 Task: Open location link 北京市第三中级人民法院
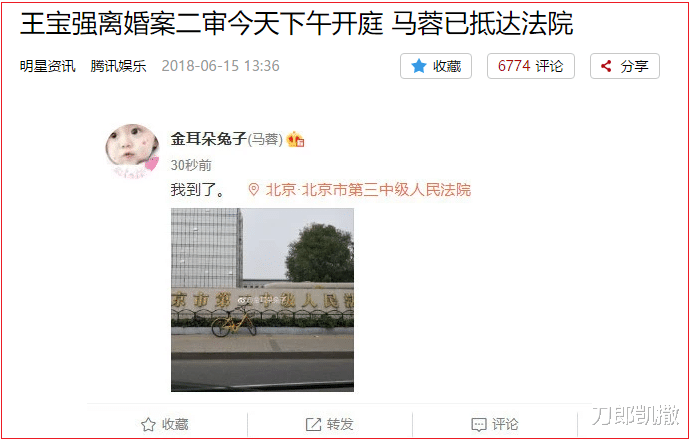tap(368, 190)
